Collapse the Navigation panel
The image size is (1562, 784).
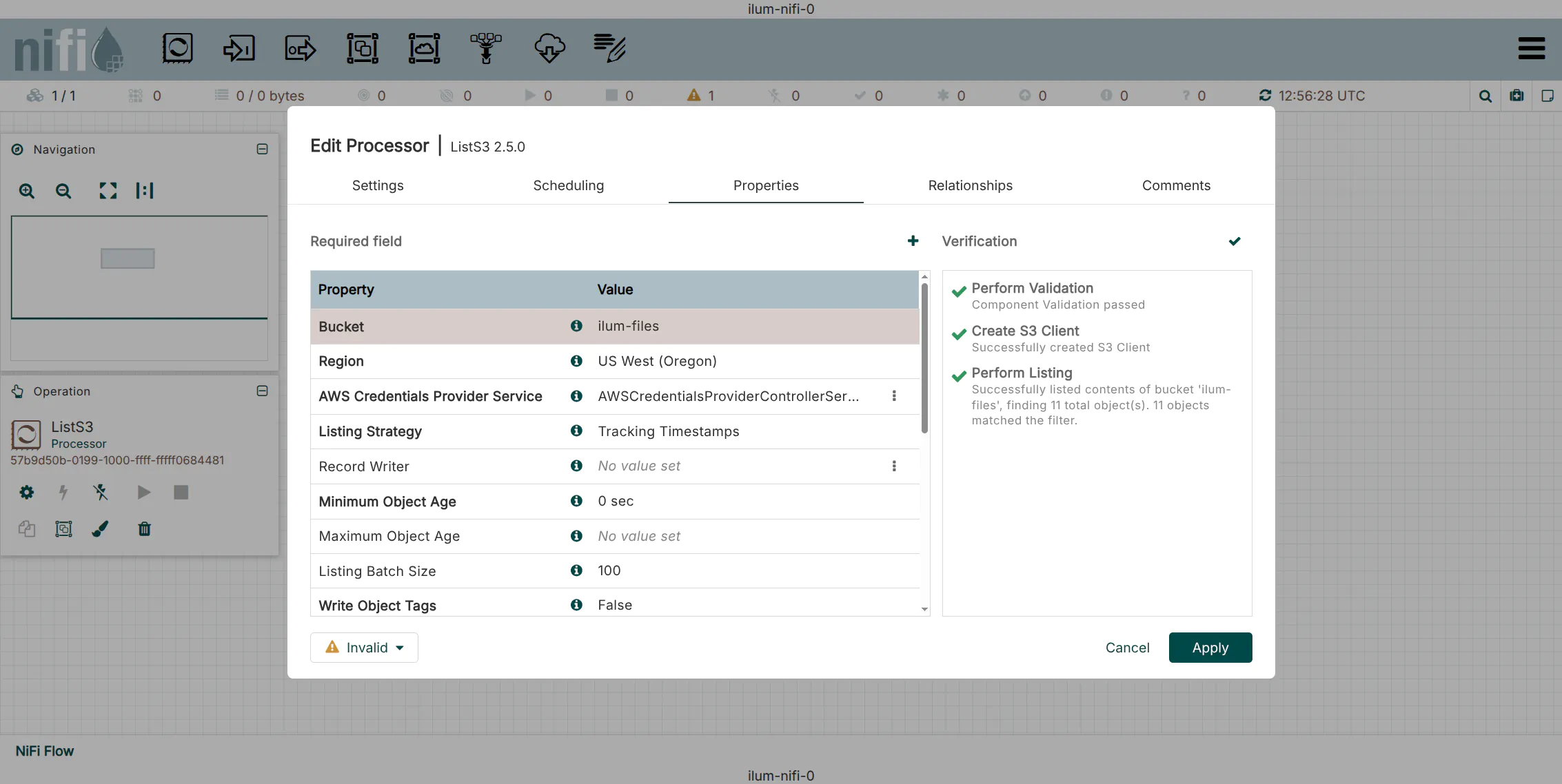coord(262,149)
